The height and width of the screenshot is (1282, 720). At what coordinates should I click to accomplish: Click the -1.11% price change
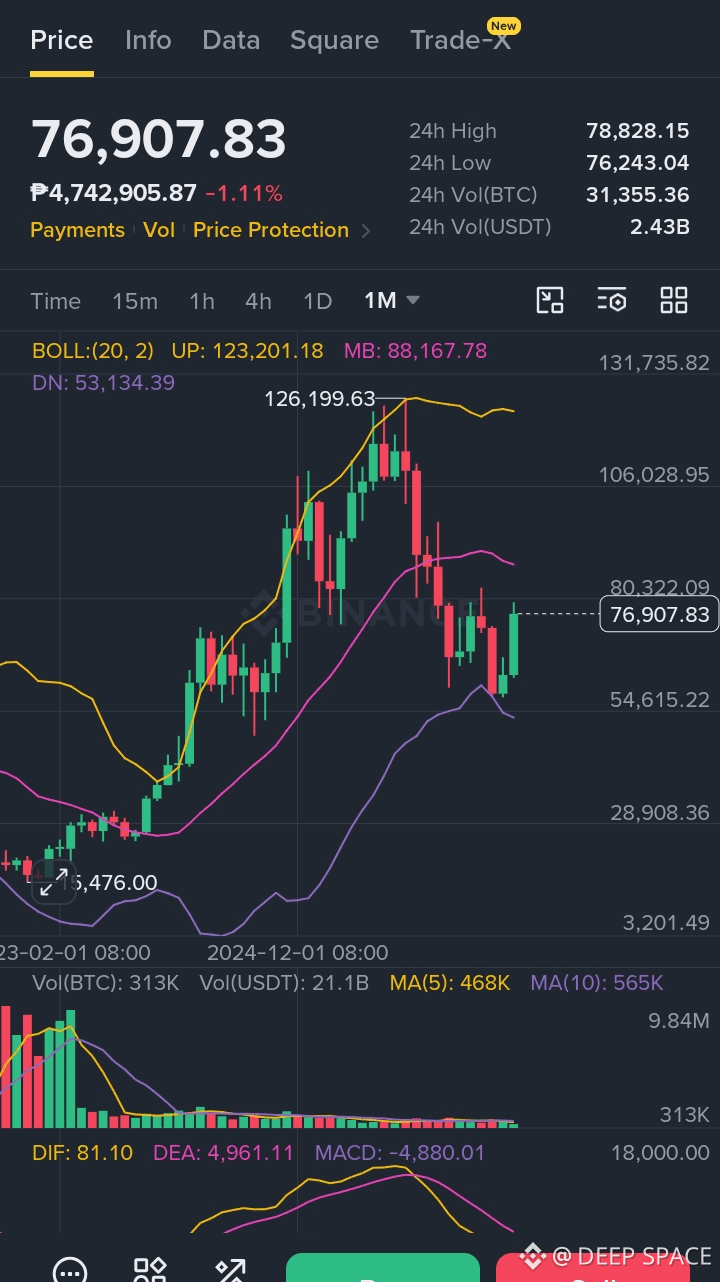point(244,193)
